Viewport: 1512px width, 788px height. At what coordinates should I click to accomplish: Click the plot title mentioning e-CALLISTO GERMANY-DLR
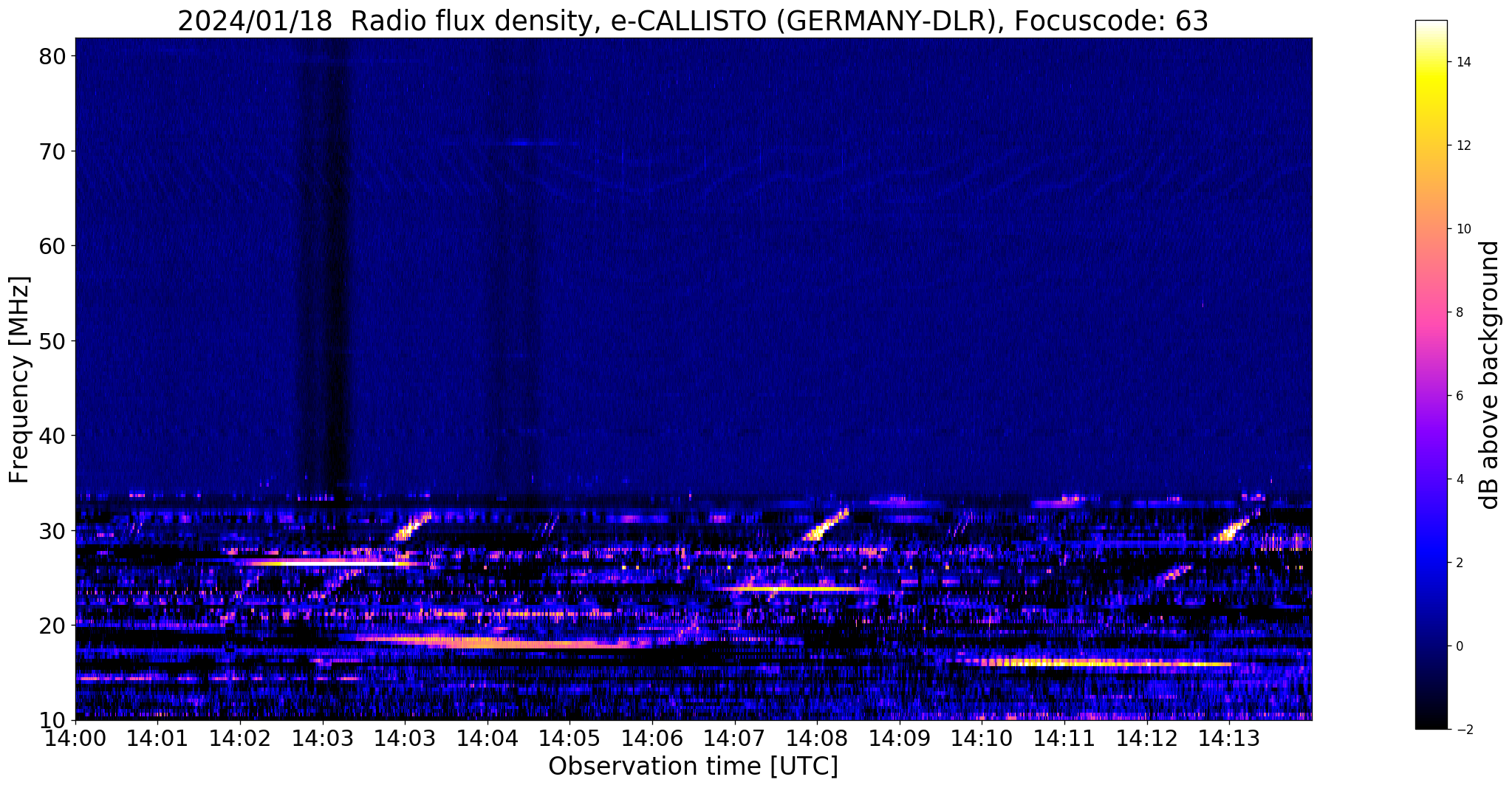coord(693,21)
